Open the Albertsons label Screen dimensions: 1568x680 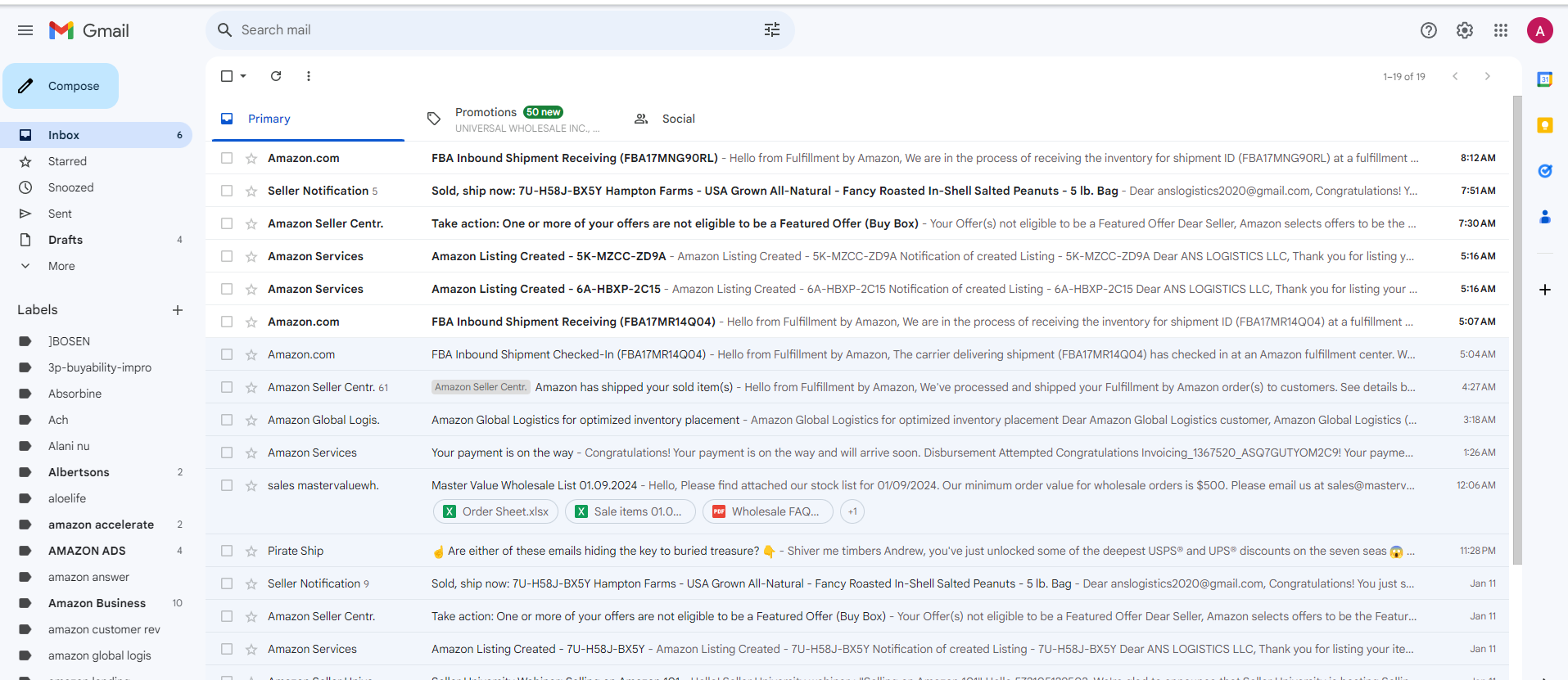pyautogui.click(x=96, y=472)
